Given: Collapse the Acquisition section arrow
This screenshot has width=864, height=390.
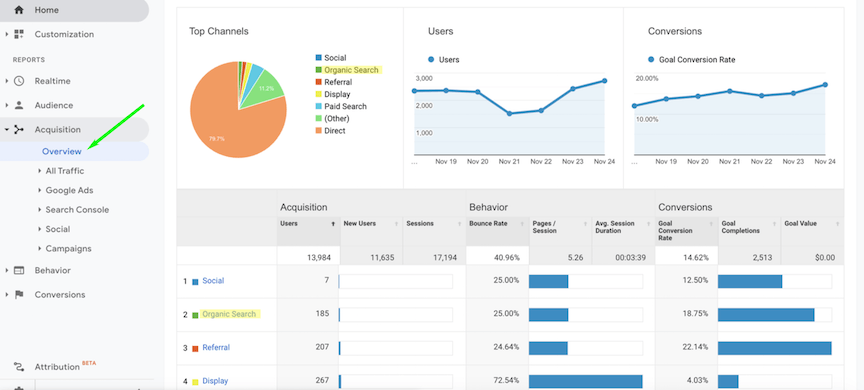Looking at the screenshot, I should [6, 129].
